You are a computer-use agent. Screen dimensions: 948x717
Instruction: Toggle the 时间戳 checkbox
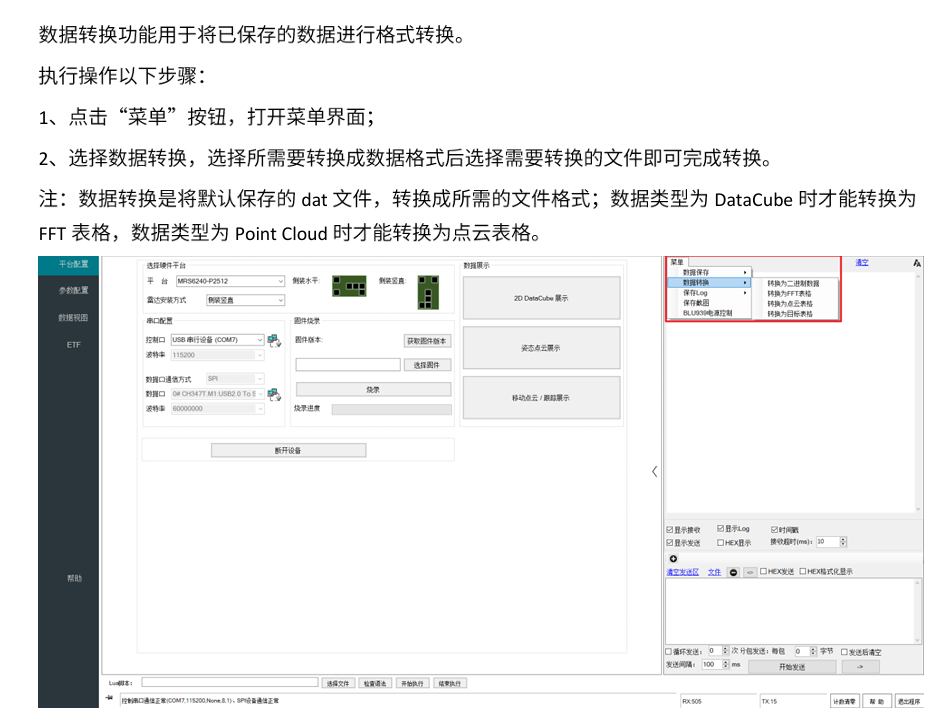click(774, 530)
